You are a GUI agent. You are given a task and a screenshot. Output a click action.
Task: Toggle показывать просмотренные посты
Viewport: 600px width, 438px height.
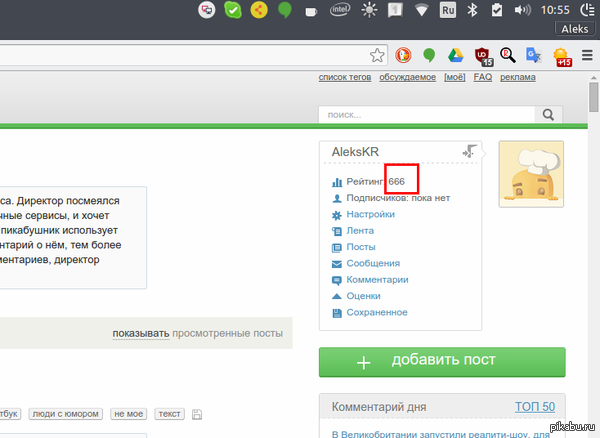(x=140, y=333)
